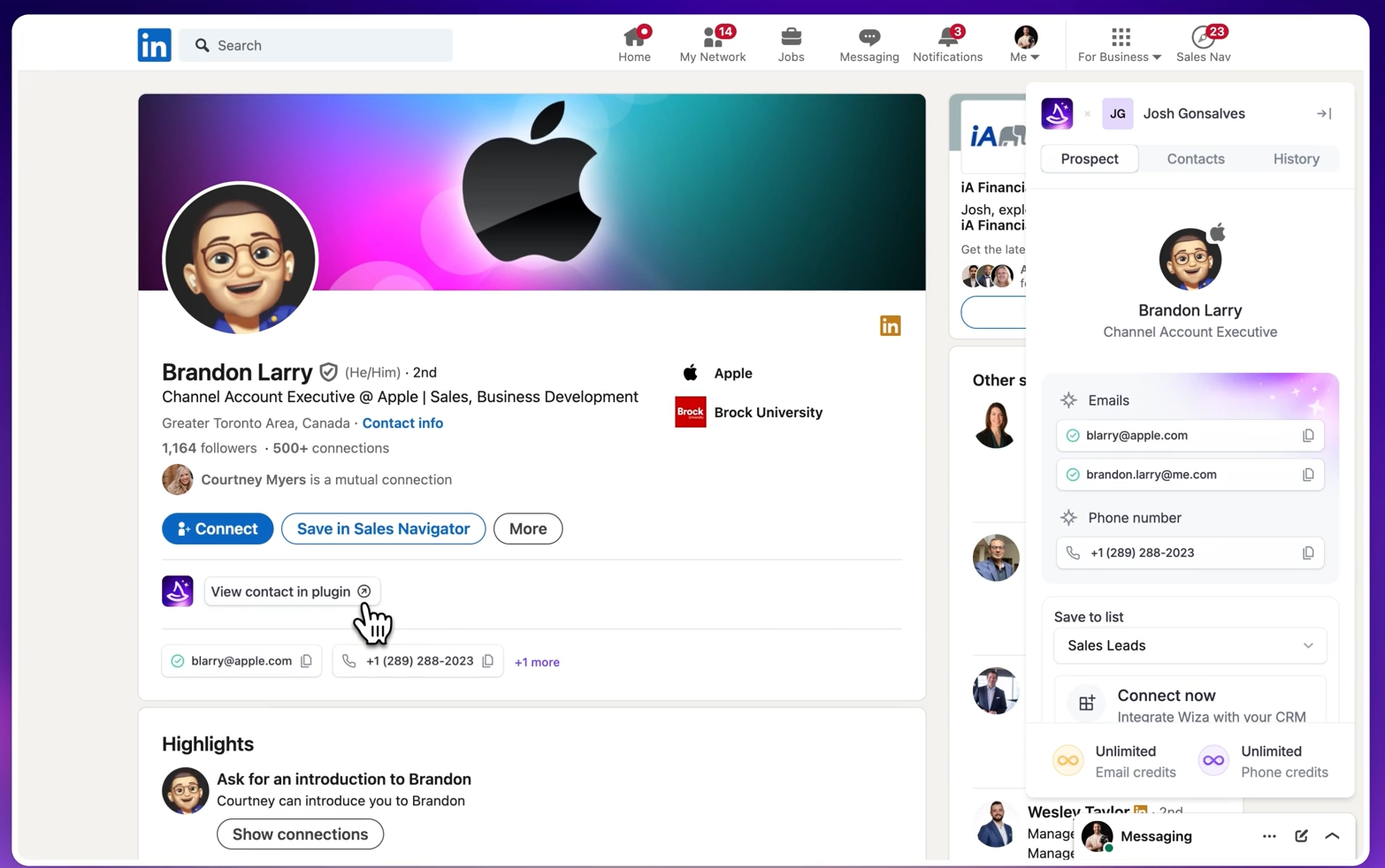This screenshot has height=868, width=1385.
Task: Copy +1 (289) 288-2023 under profile card
Action: tap(488, 661)
